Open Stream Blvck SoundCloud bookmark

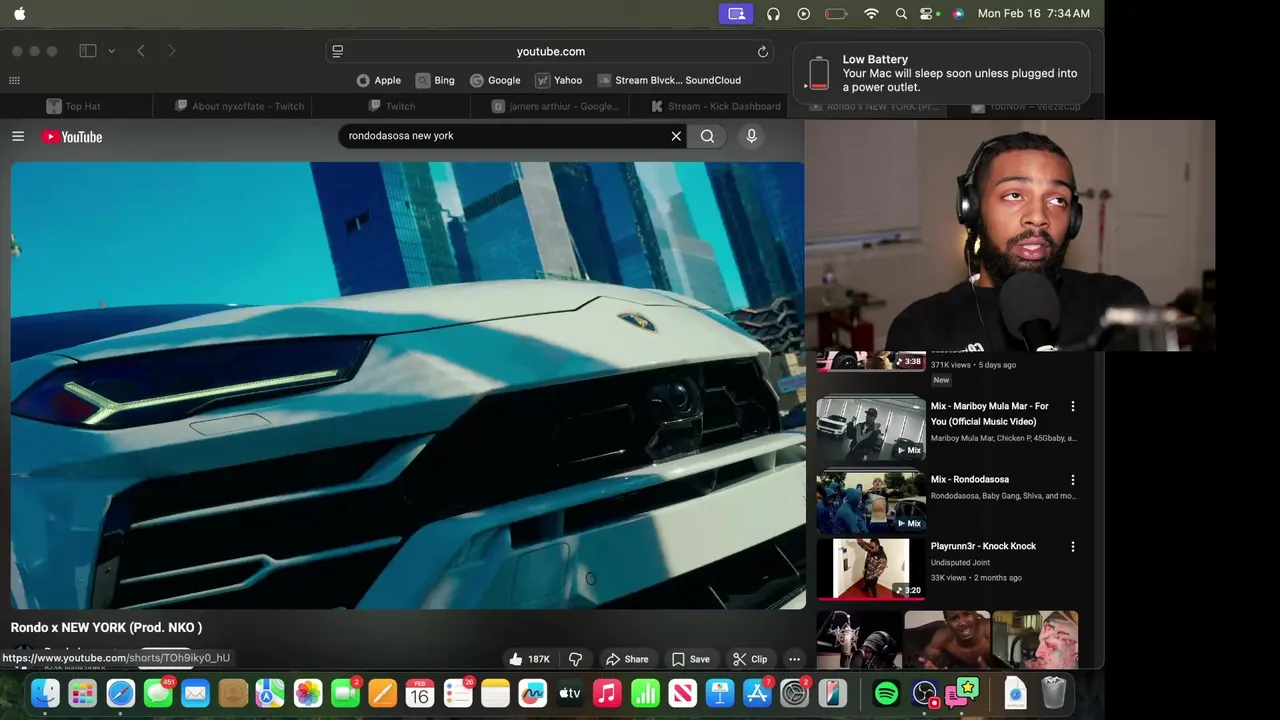pos(669,80)
